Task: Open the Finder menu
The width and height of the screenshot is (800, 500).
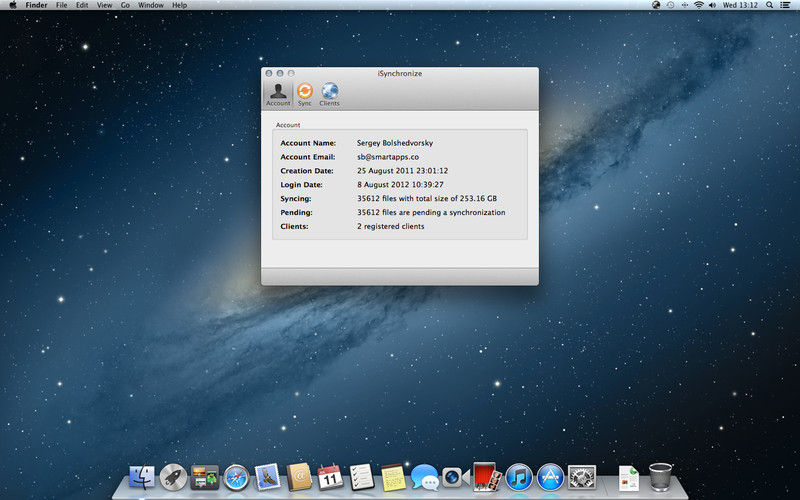Action: click(x=36, y=5)
